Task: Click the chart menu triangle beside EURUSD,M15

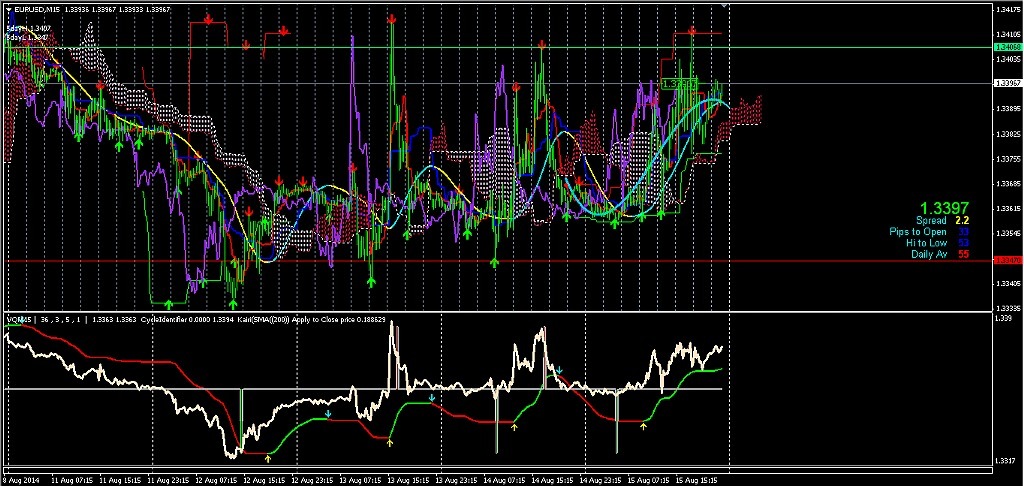Action: pyautogui.click(x=9, y=9)
